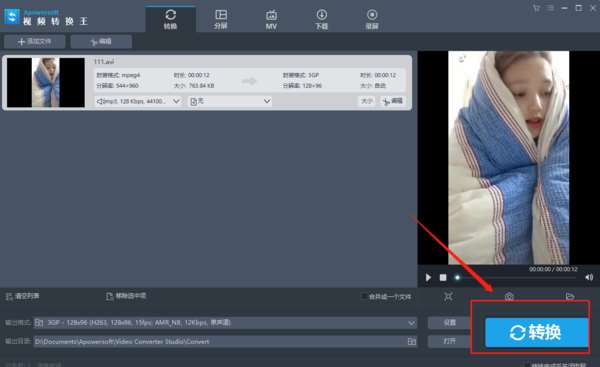
Task: Click the 编辑 edit button in 111.avi row
Action: 393,101
